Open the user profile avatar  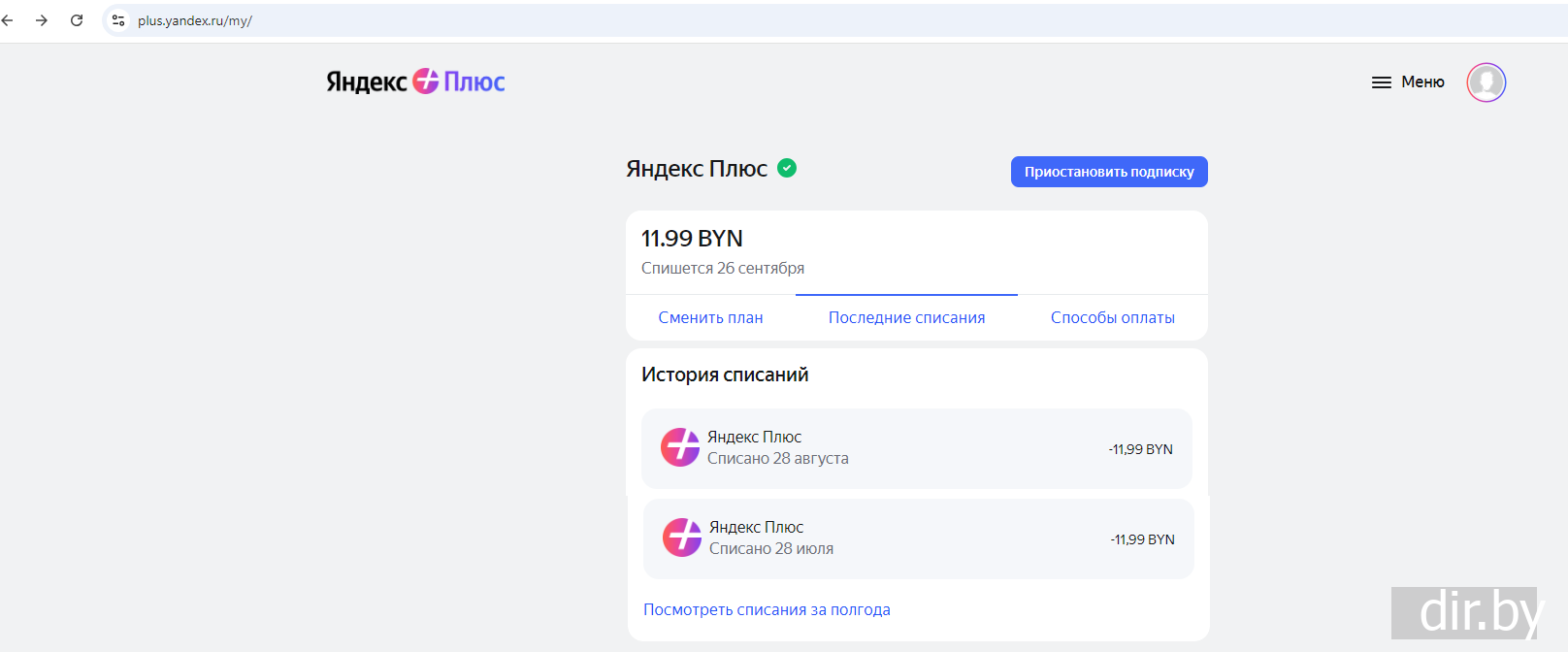coord(1486,82)
